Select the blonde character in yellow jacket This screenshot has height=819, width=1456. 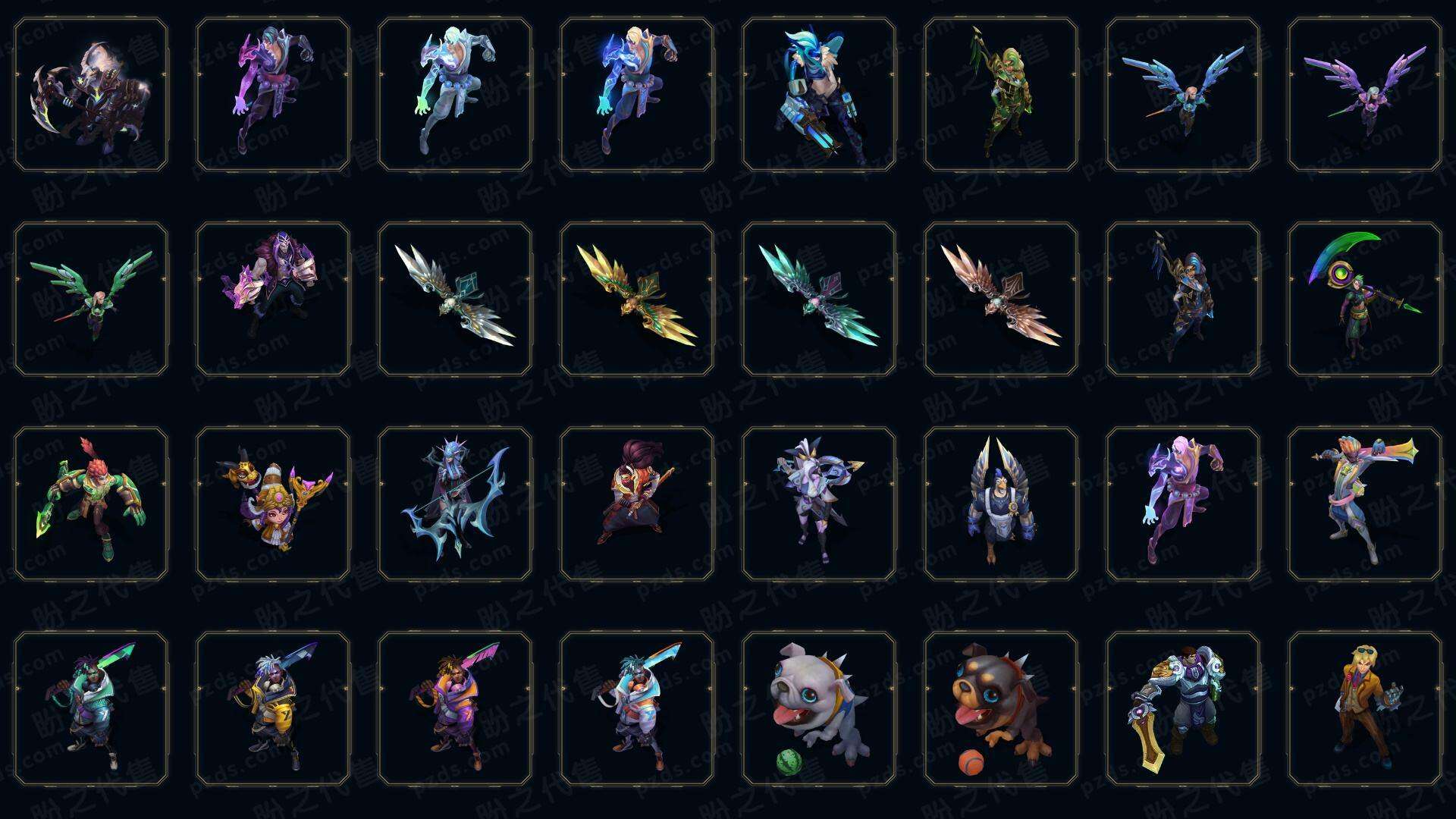pyautogui.click(x=1365, y=708)
